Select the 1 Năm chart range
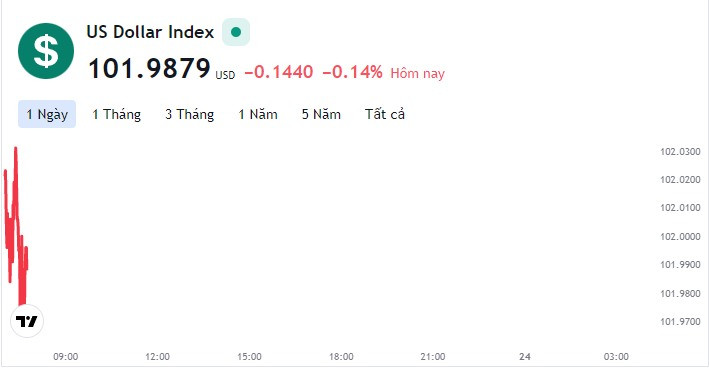 coord(258,114)
